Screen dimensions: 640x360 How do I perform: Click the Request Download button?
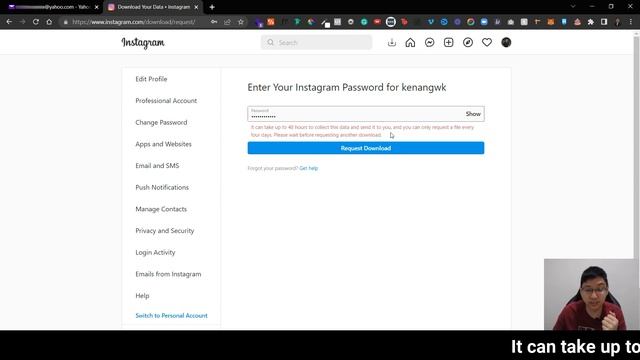pos(366,148)
